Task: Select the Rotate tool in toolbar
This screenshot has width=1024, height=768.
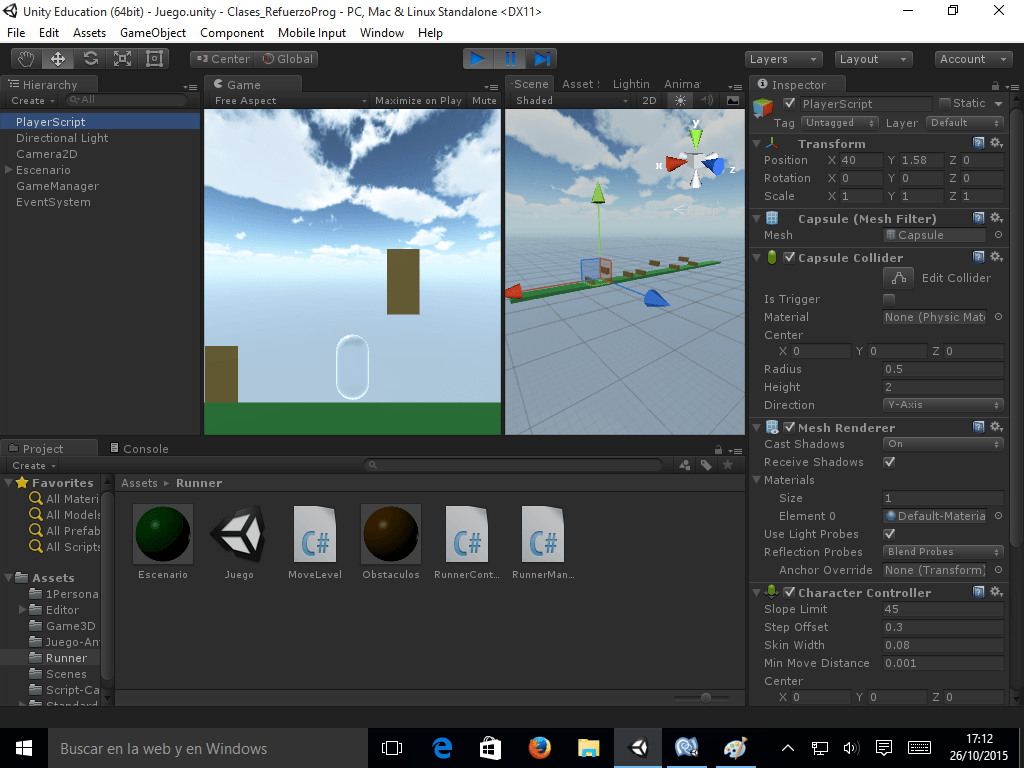Action: 90,59
